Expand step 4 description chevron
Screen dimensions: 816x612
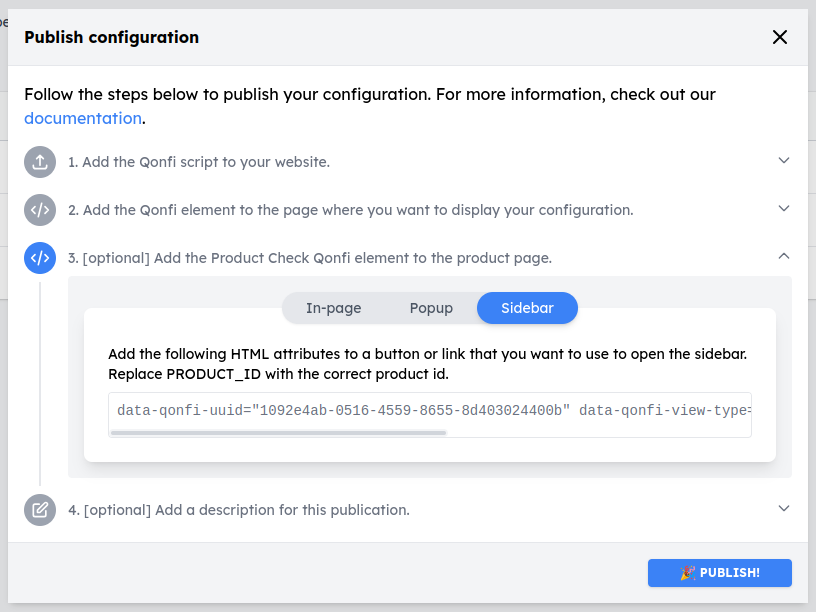784,508
